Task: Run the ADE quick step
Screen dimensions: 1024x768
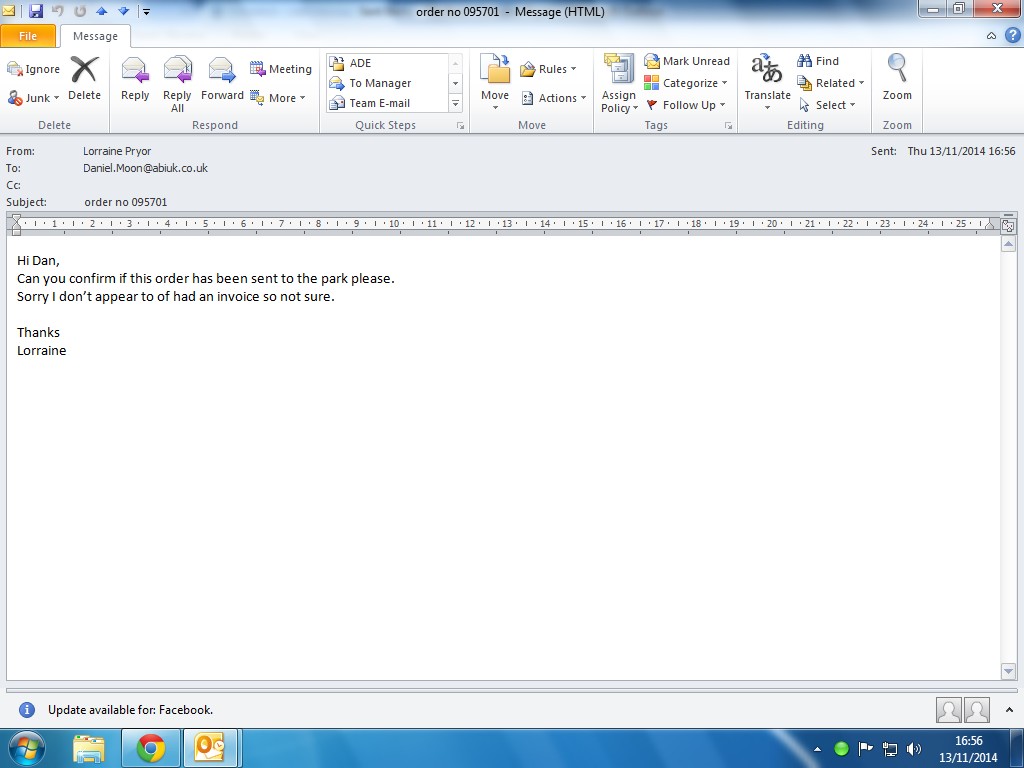Action: point(387,63)
